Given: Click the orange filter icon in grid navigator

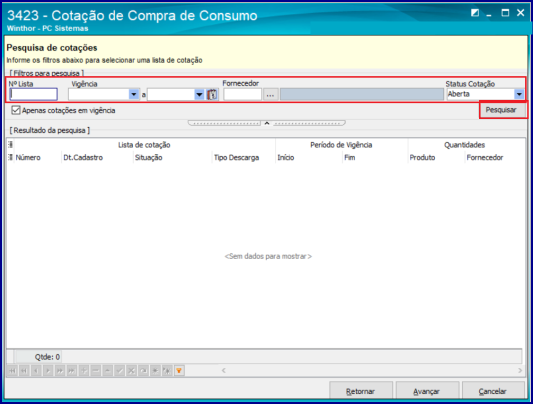Looking at the screenshot, I should coord(179,371).
